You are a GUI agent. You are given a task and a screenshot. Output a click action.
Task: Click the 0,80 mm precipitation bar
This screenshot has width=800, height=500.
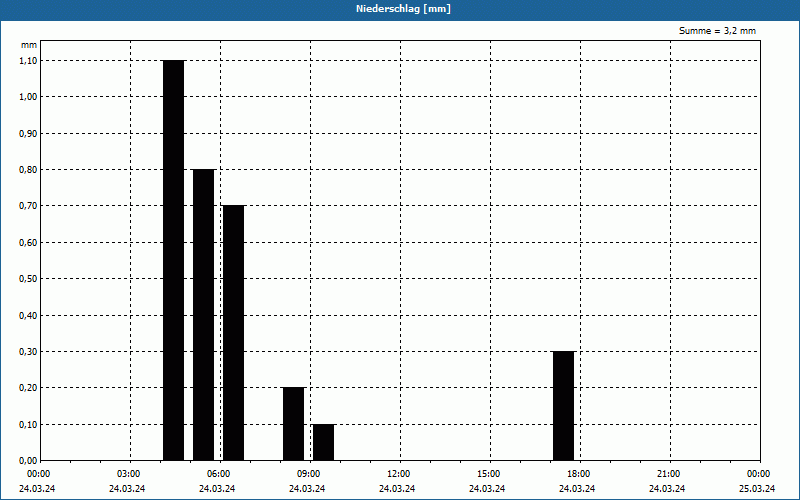click(204, 315)
